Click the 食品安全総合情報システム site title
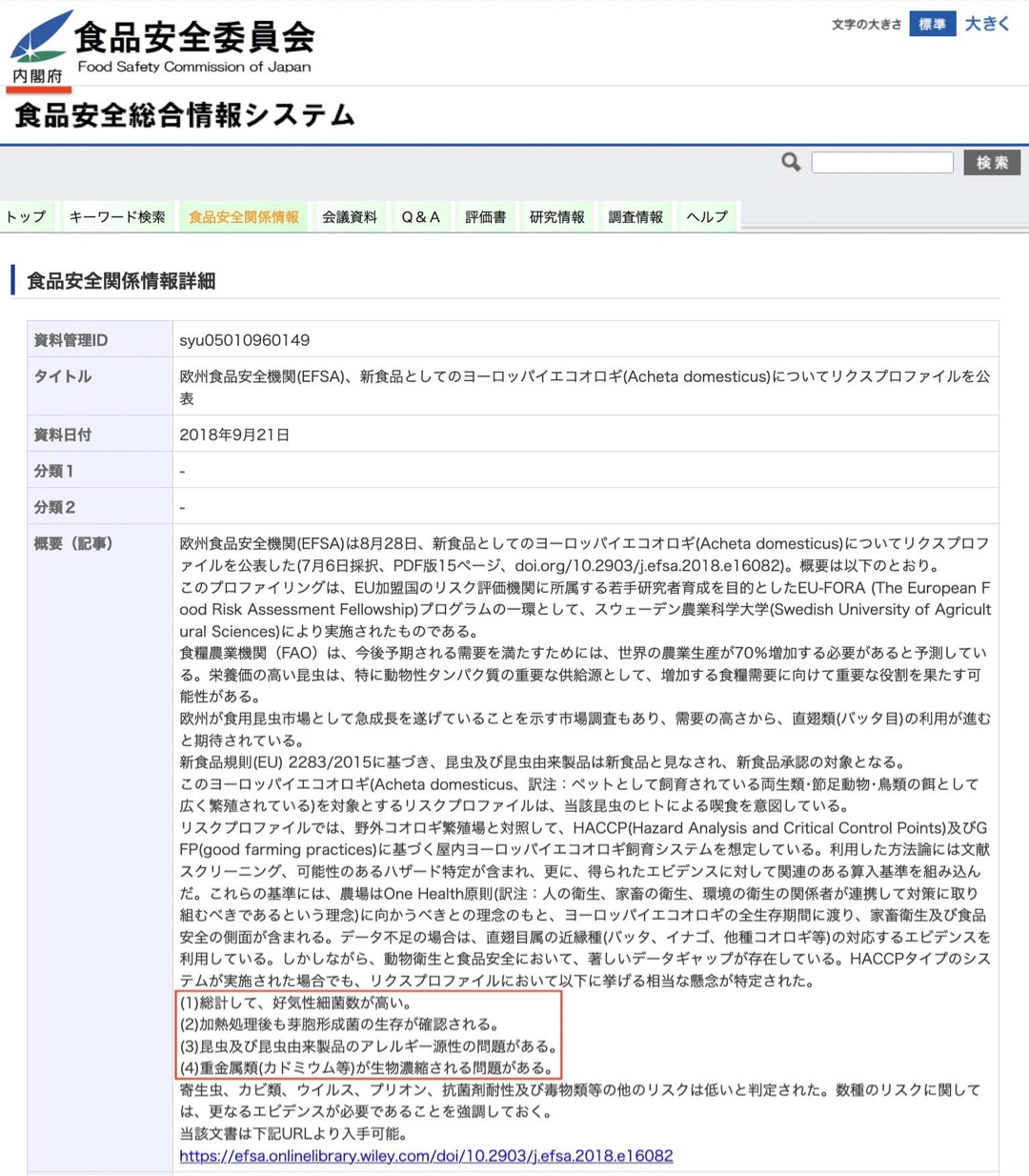 tap(185, 115)
